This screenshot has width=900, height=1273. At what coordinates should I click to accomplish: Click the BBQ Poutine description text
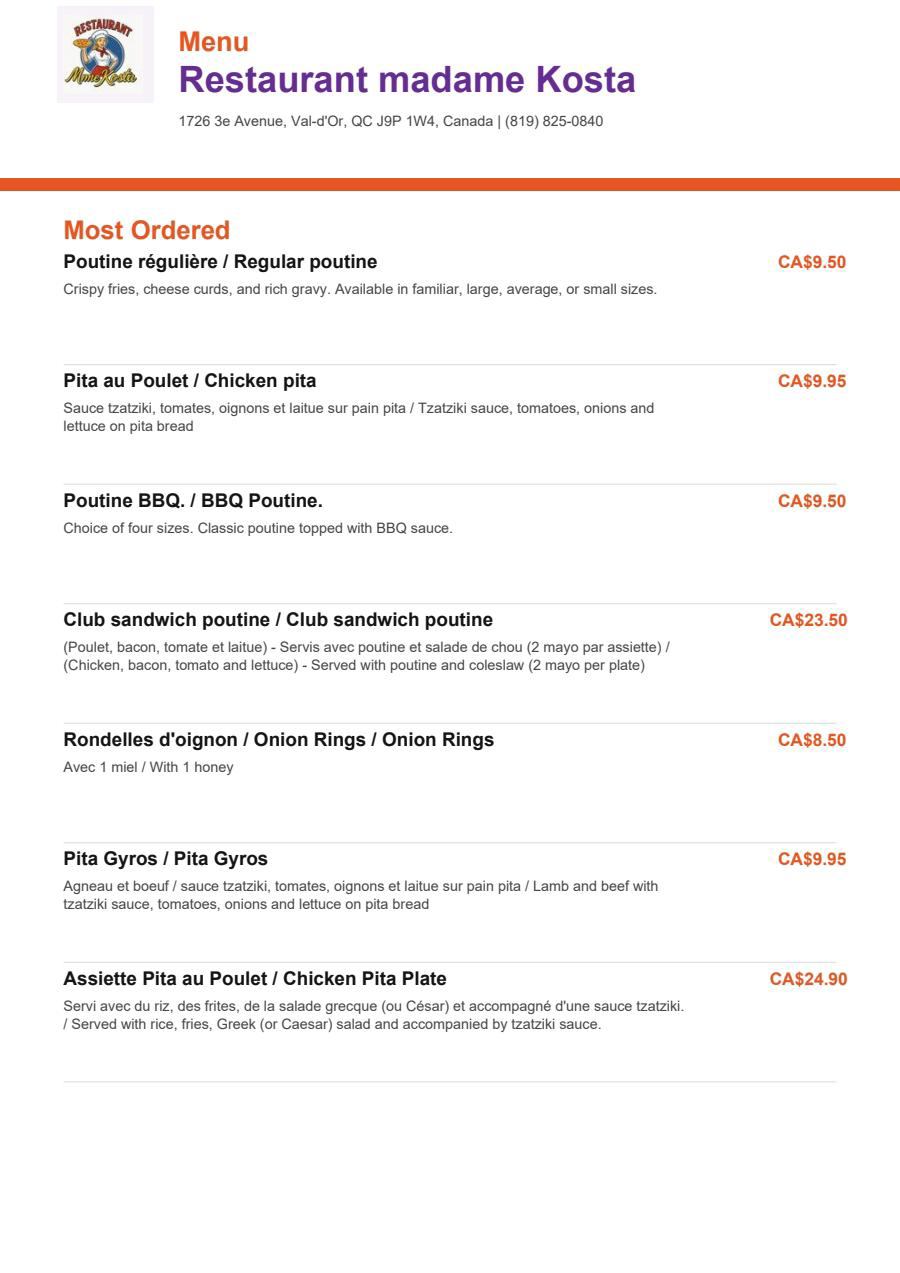258,528
